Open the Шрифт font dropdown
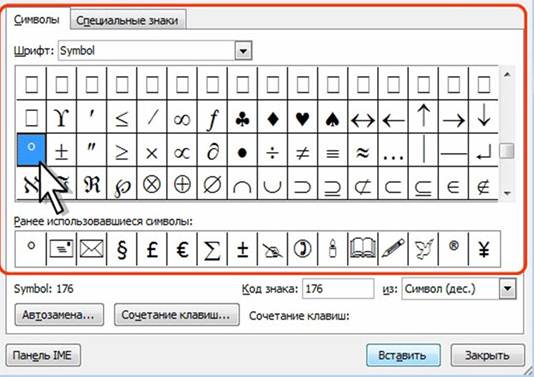The image size is (534, 377). click(x=243, y=51)
